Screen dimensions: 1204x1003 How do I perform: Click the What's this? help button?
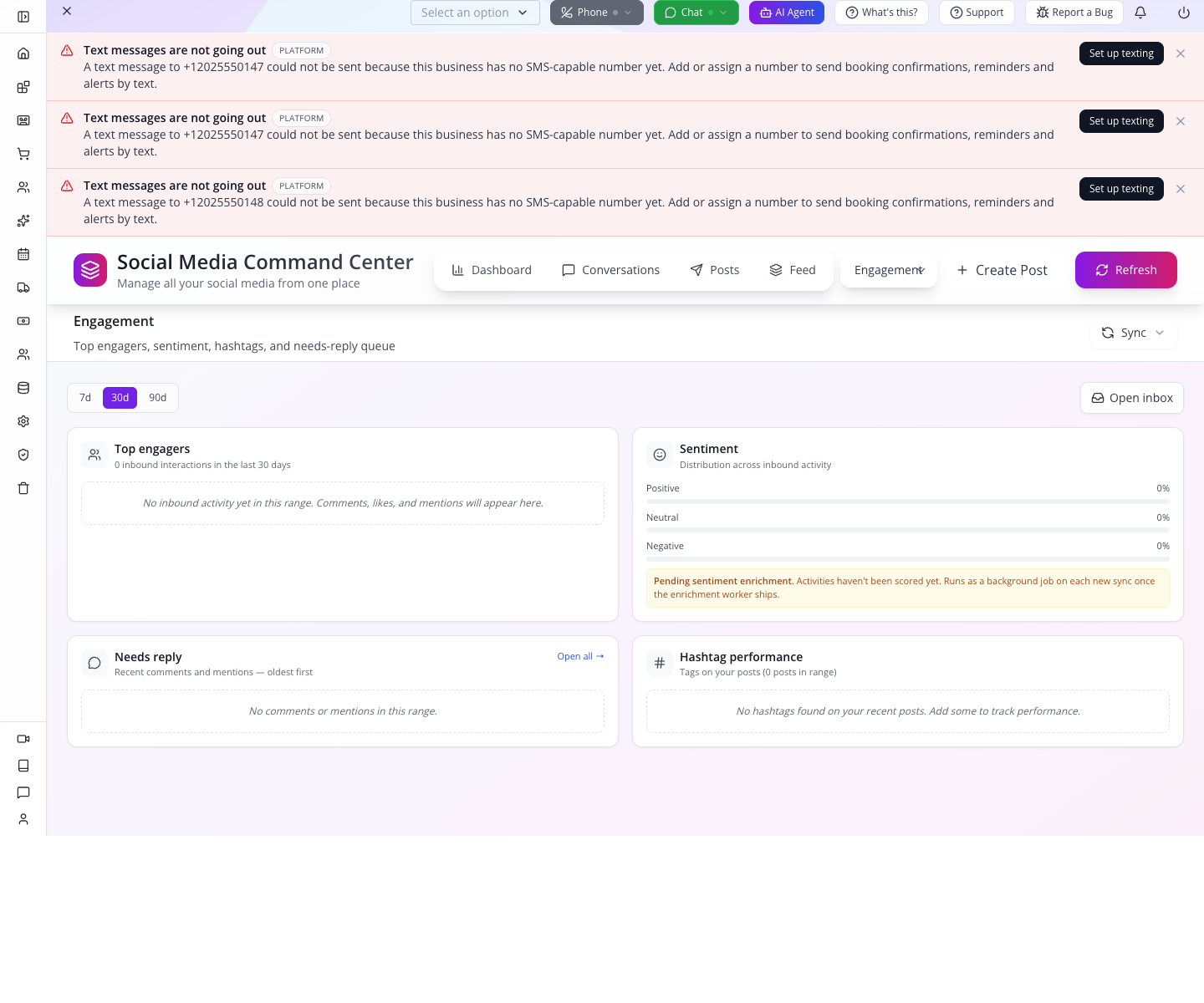(881, 13)
